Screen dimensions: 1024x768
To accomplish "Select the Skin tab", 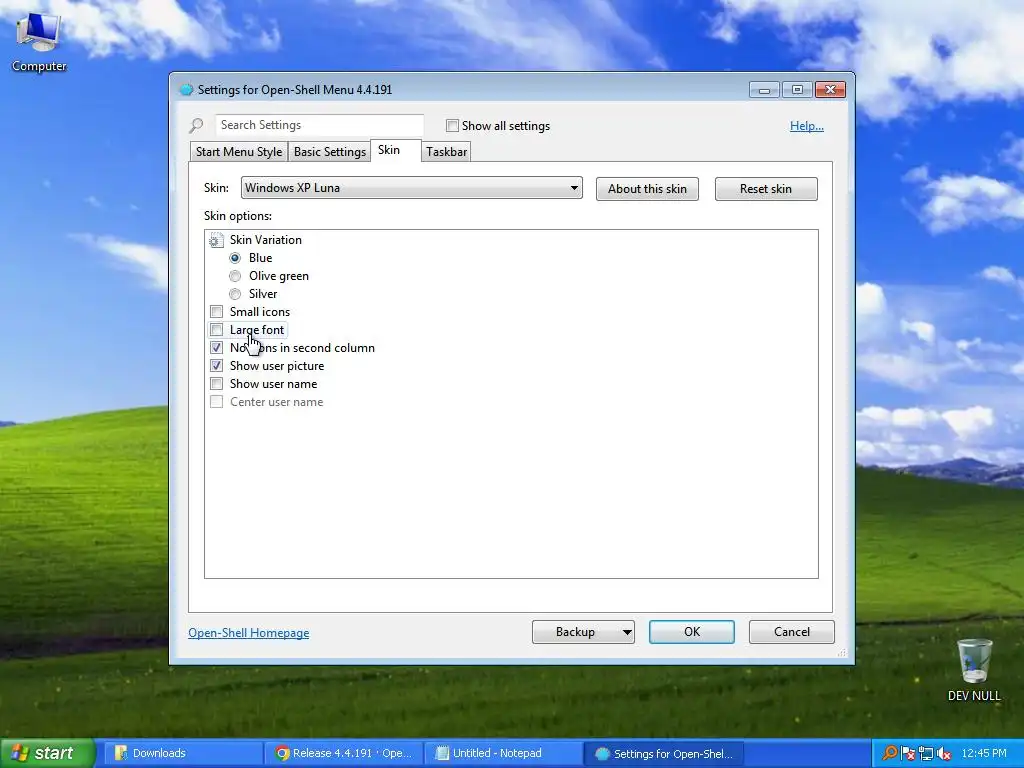I will pyautogui.click(x=395, y=150).
